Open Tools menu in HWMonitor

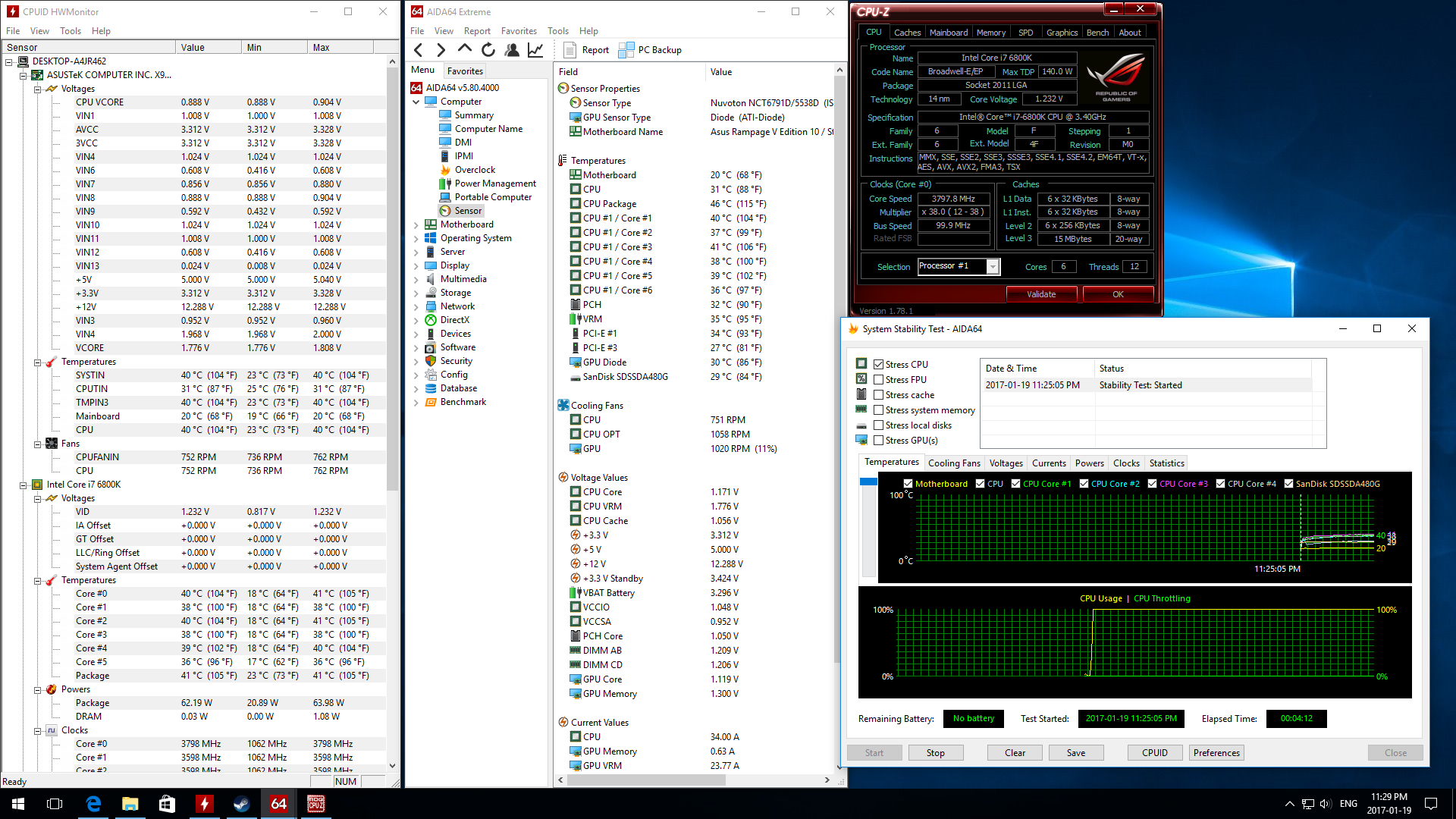tap(71, 31)
